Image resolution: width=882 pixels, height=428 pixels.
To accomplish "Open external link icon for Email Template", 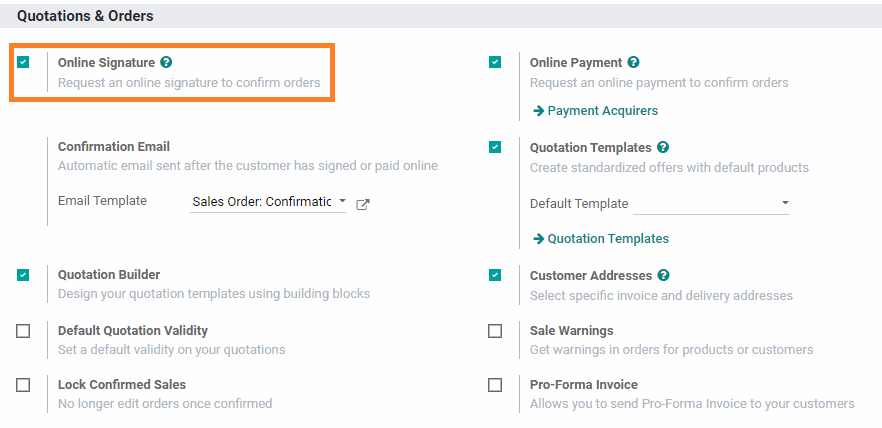I will click(363, 204).
